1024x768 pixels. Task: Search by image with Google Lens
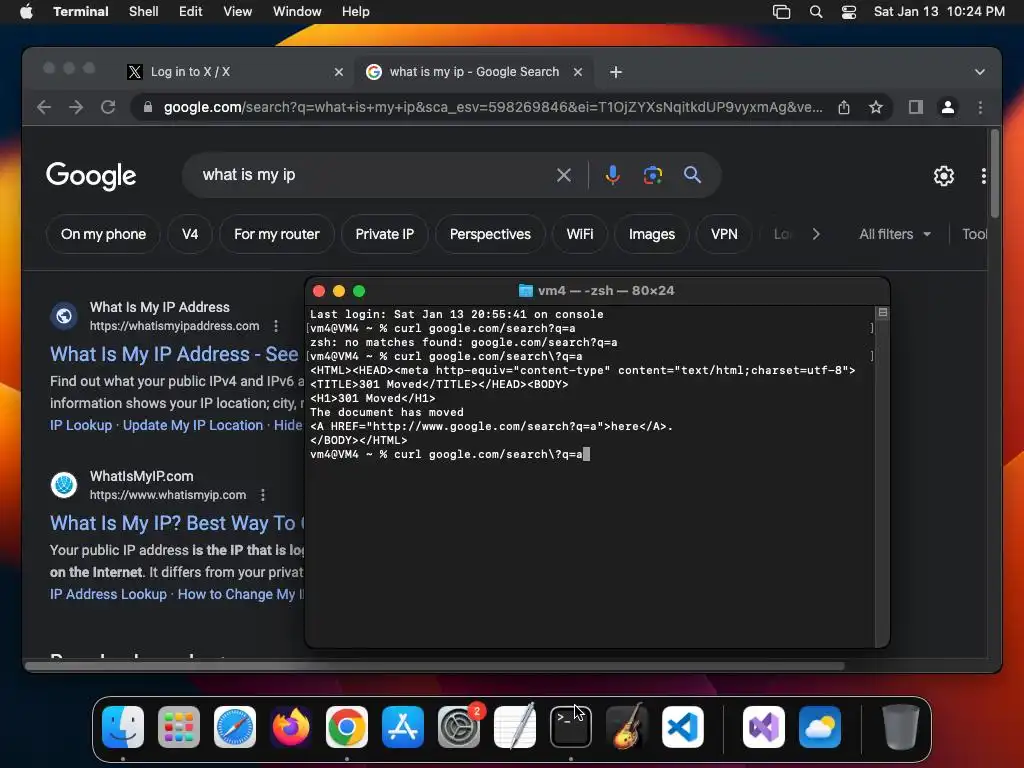(652, 175)
